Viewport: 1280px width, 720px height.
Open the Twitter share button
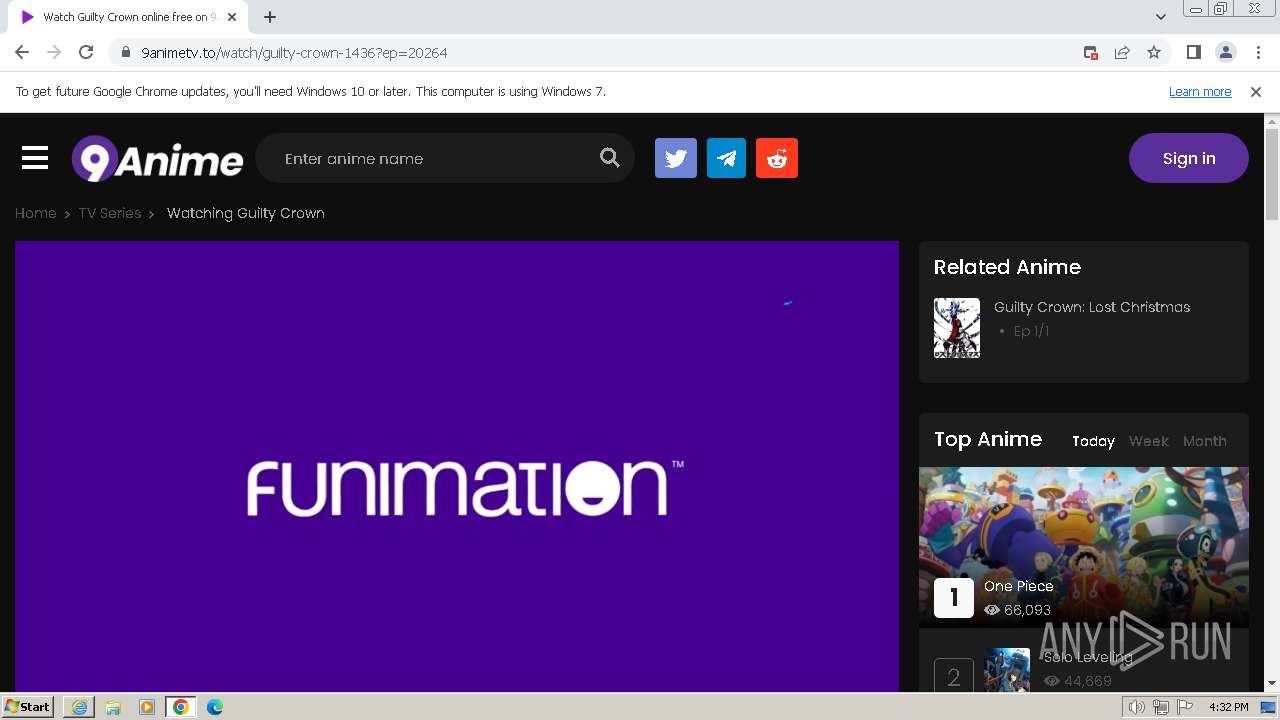[x=676, y=158]
